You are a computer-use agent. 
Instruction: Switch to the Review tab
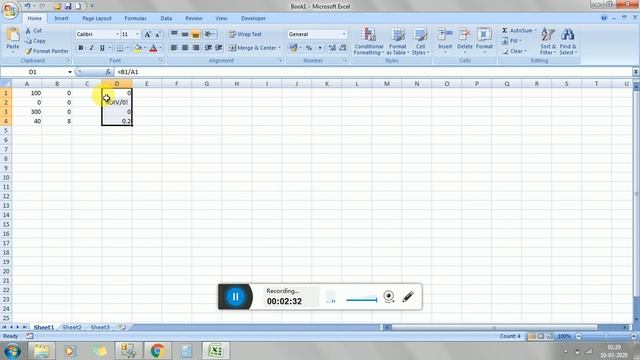[x=193, y=18]
